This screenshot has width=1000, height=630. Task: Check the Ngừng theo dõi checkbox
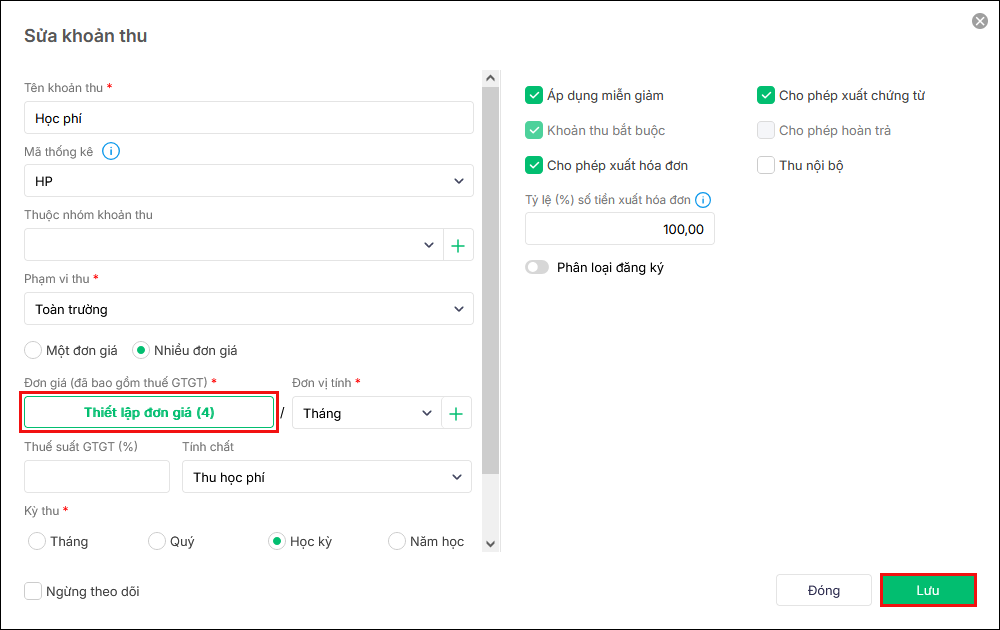33,591
